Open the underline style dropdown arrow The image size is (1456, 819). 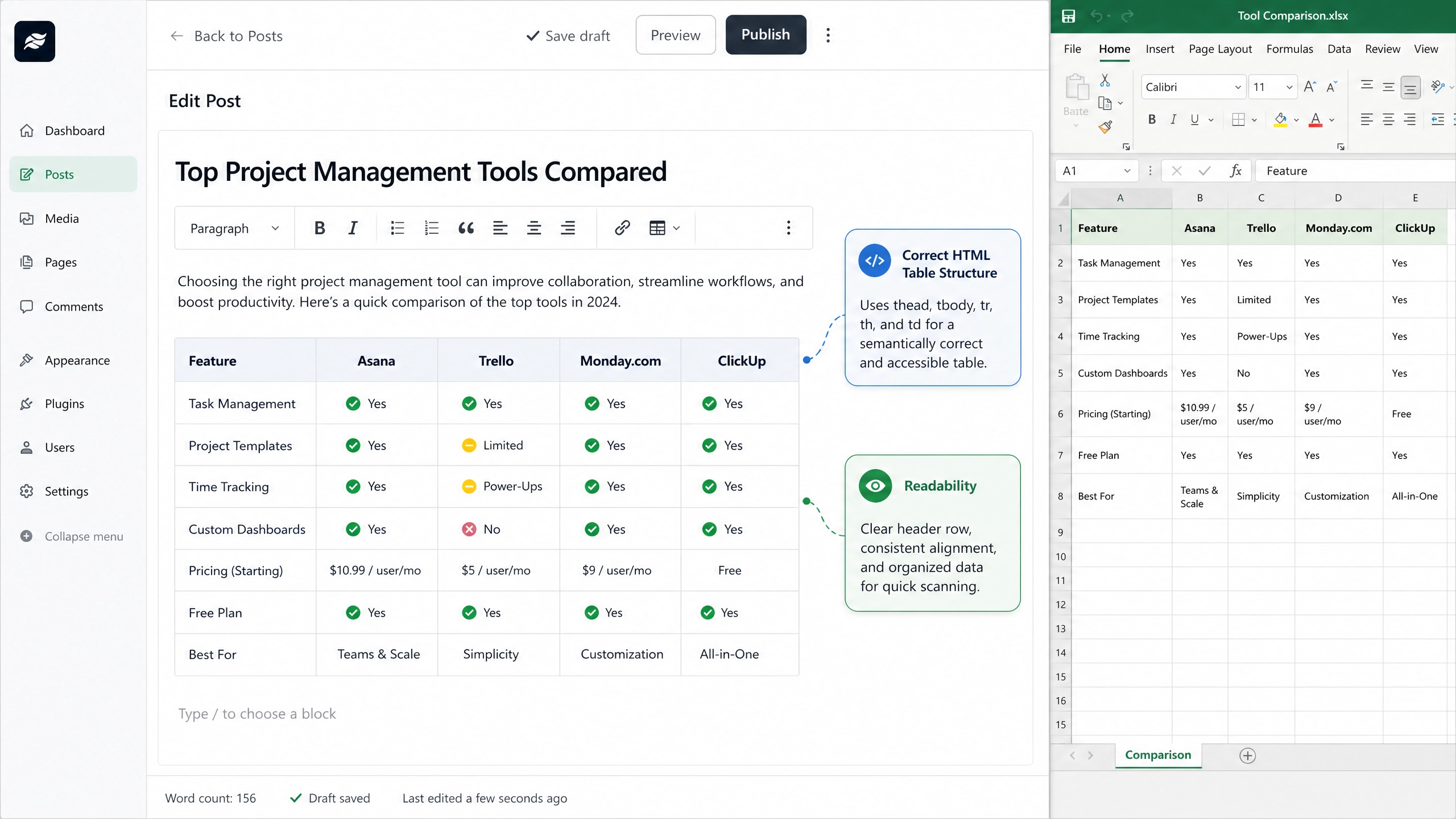click(1211, 120)
